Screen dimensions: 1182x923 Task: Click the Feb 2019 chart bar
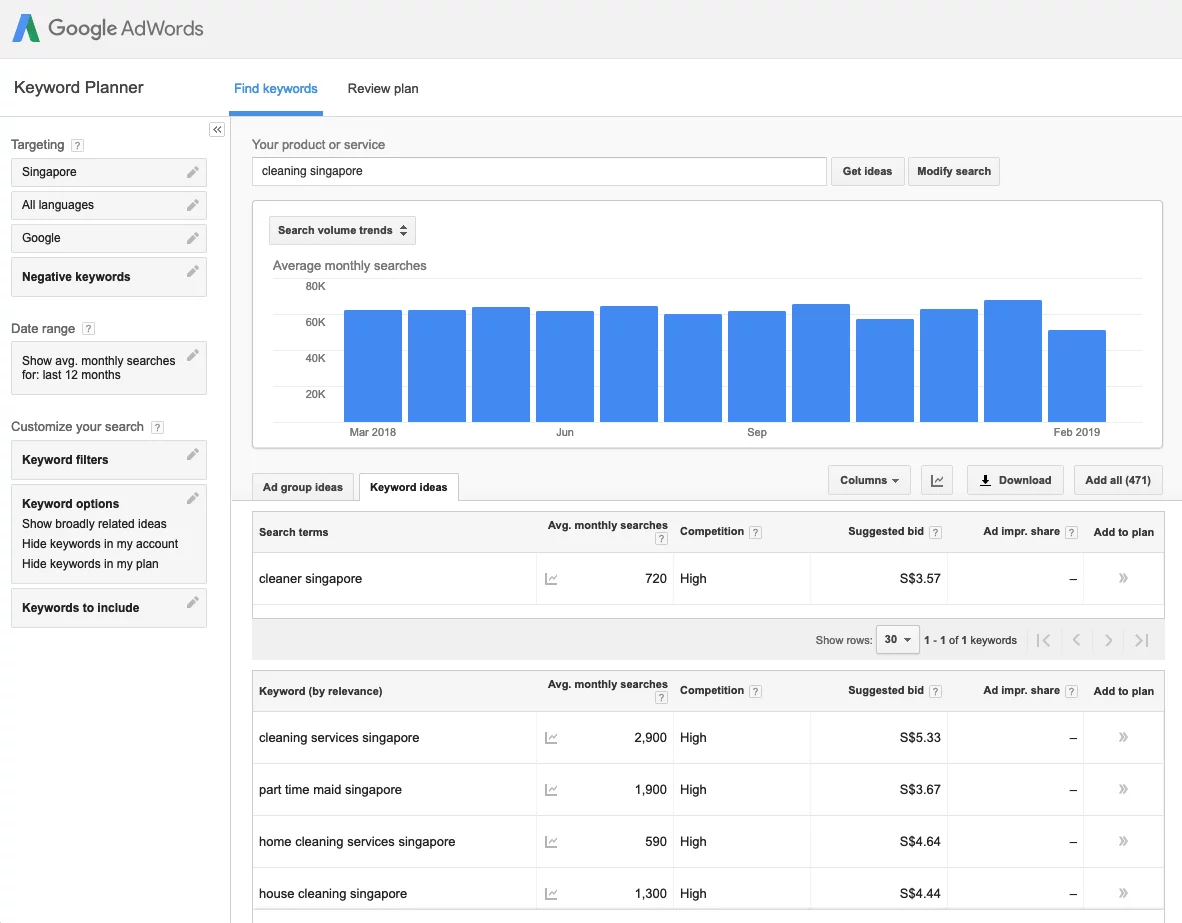tap(1076, 376)
